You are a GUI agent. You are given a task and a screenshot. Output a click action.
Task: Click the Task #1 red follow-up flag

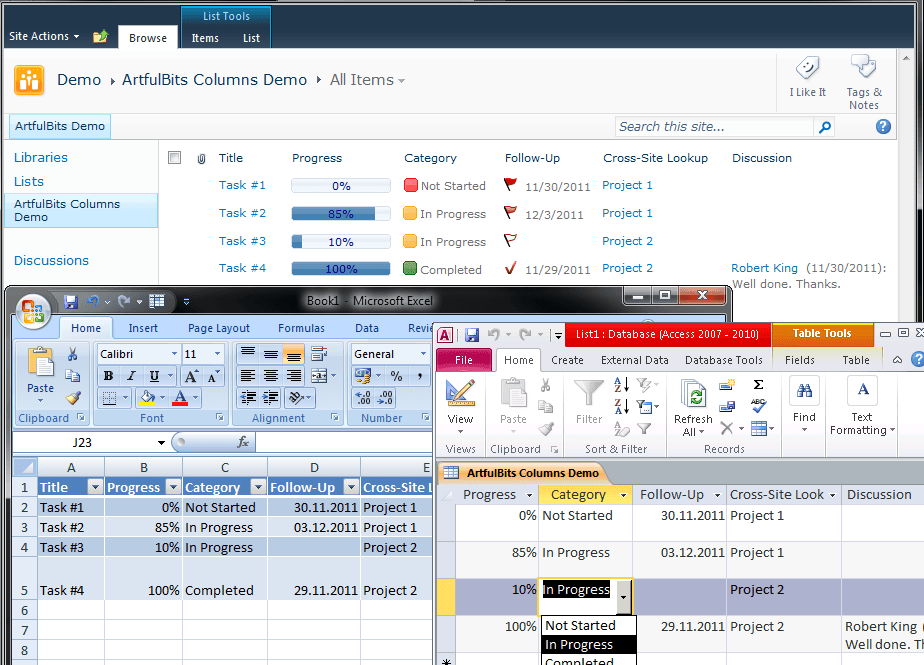click(x=510, y=185)
